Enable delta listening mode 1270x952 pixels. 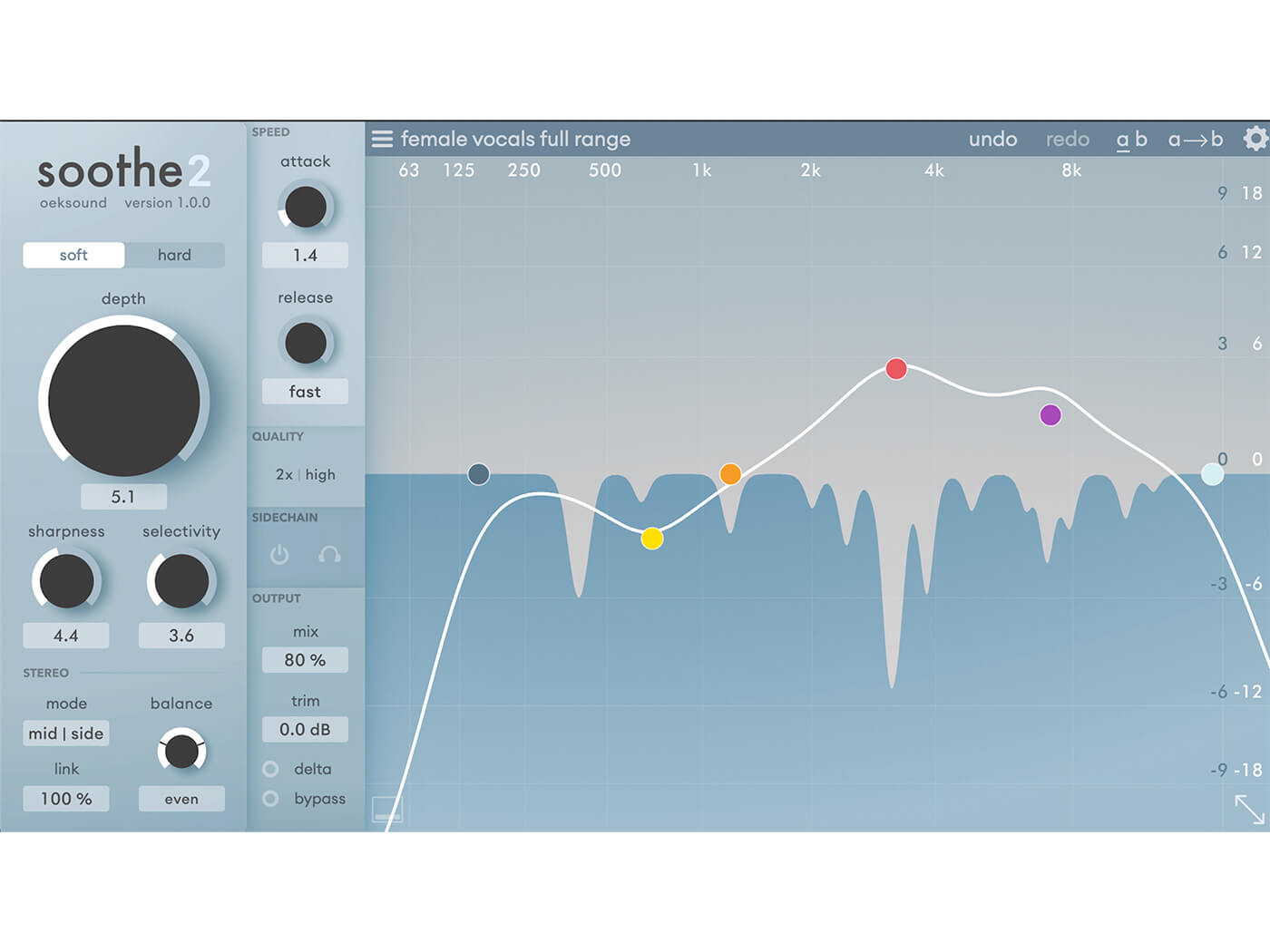tap(269, 769)
